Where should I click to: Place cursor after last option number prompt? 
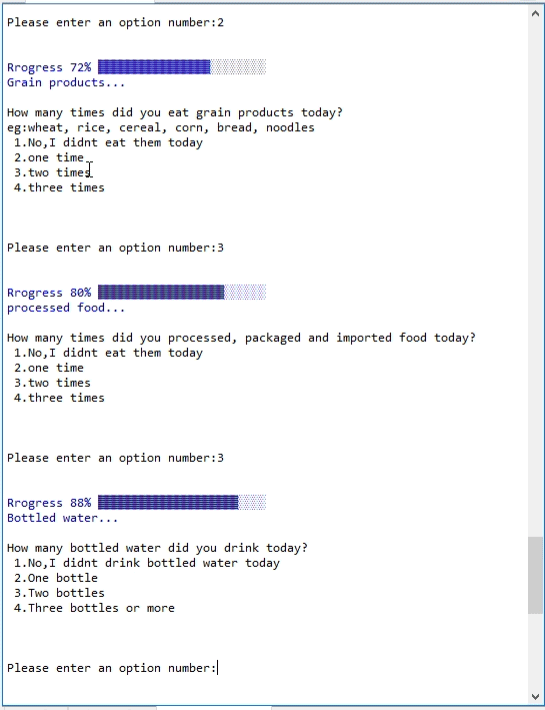218,668
